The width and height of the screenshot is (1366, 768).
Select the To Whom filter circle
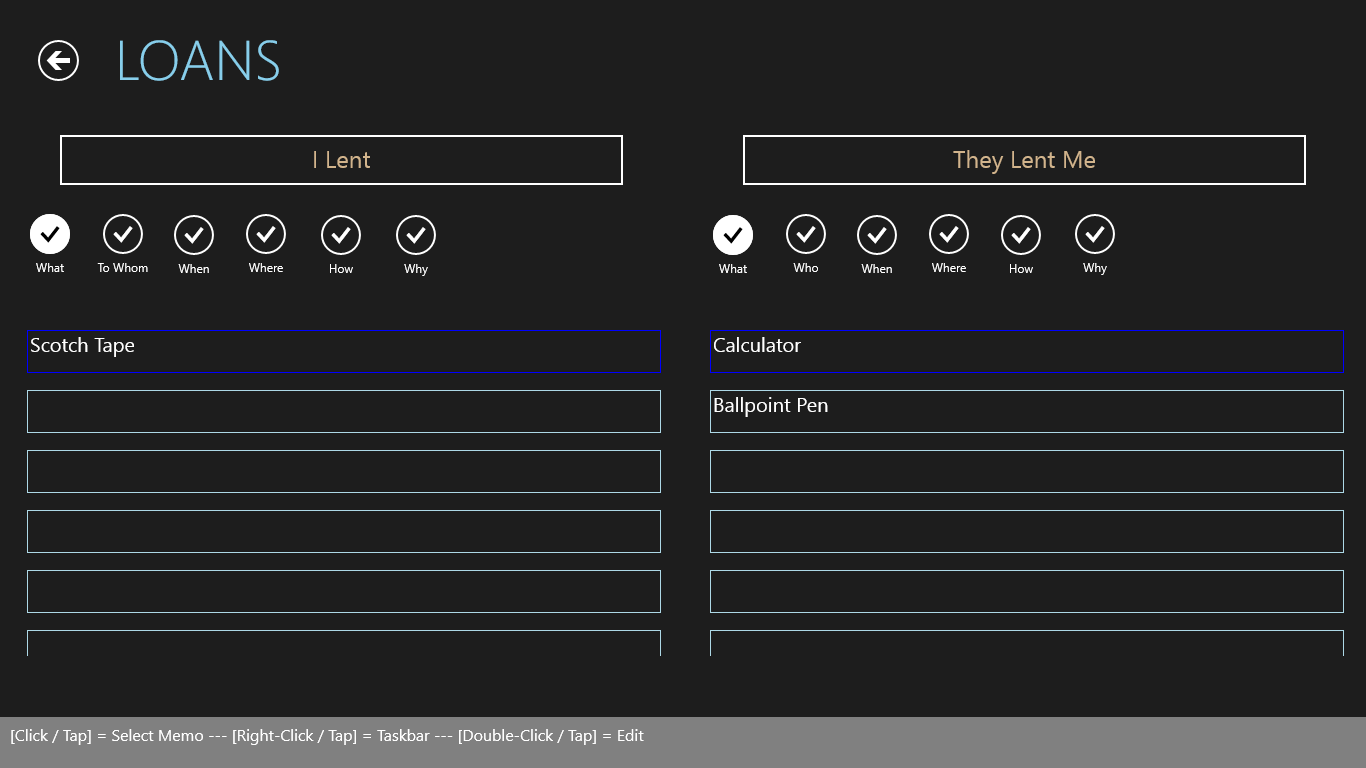(x=123, y=235)
